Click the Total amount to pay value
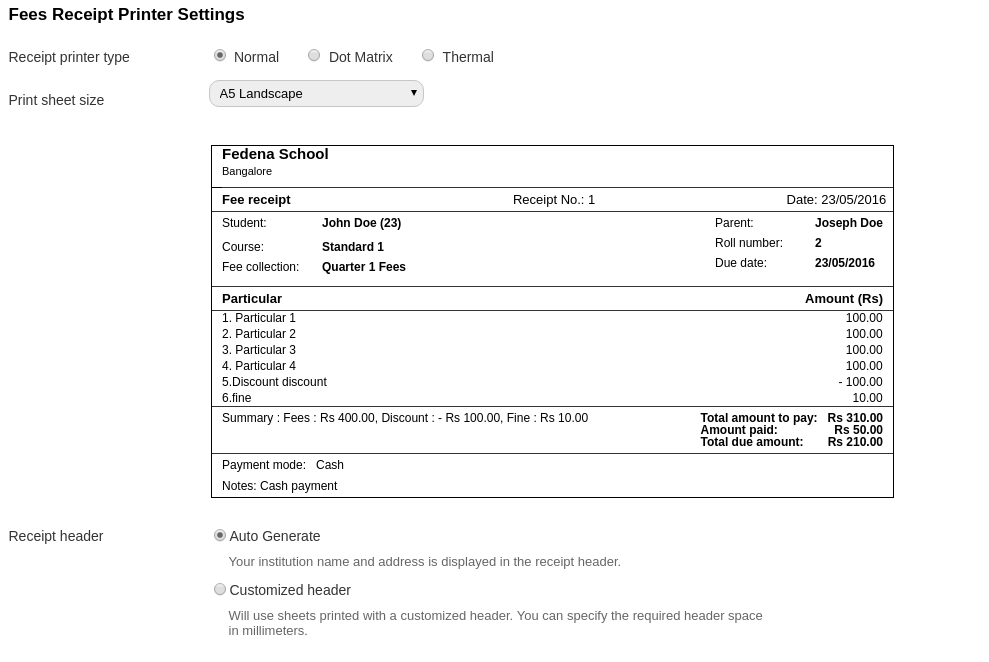The width and height of the screenshot is (989, 662). (854, 418)
